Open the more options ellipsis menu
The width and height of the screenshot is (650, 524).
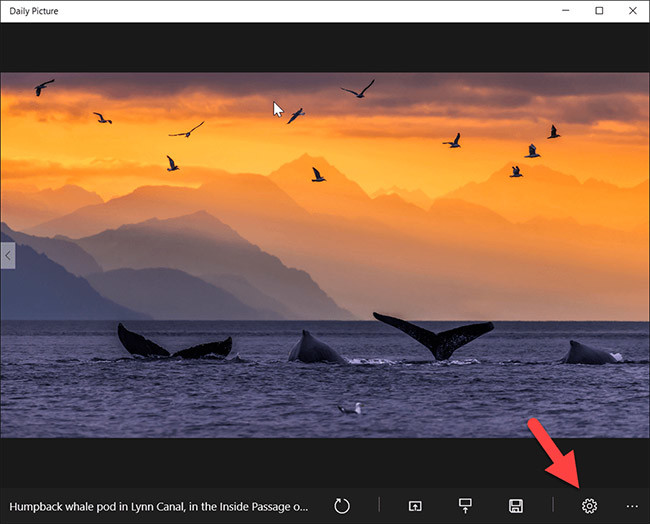pos(632,506)
